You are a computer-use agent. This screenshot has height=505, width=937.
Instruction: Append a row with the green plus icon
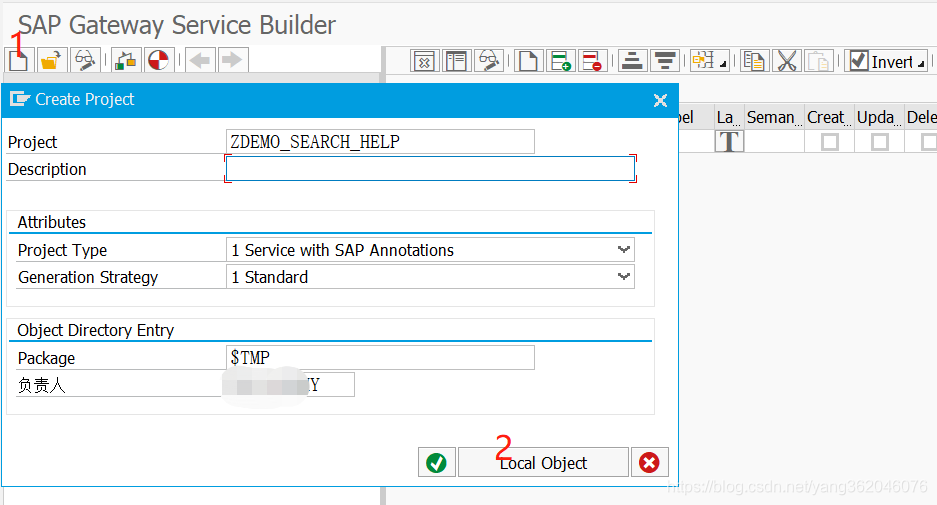click(x=561, y=61)
